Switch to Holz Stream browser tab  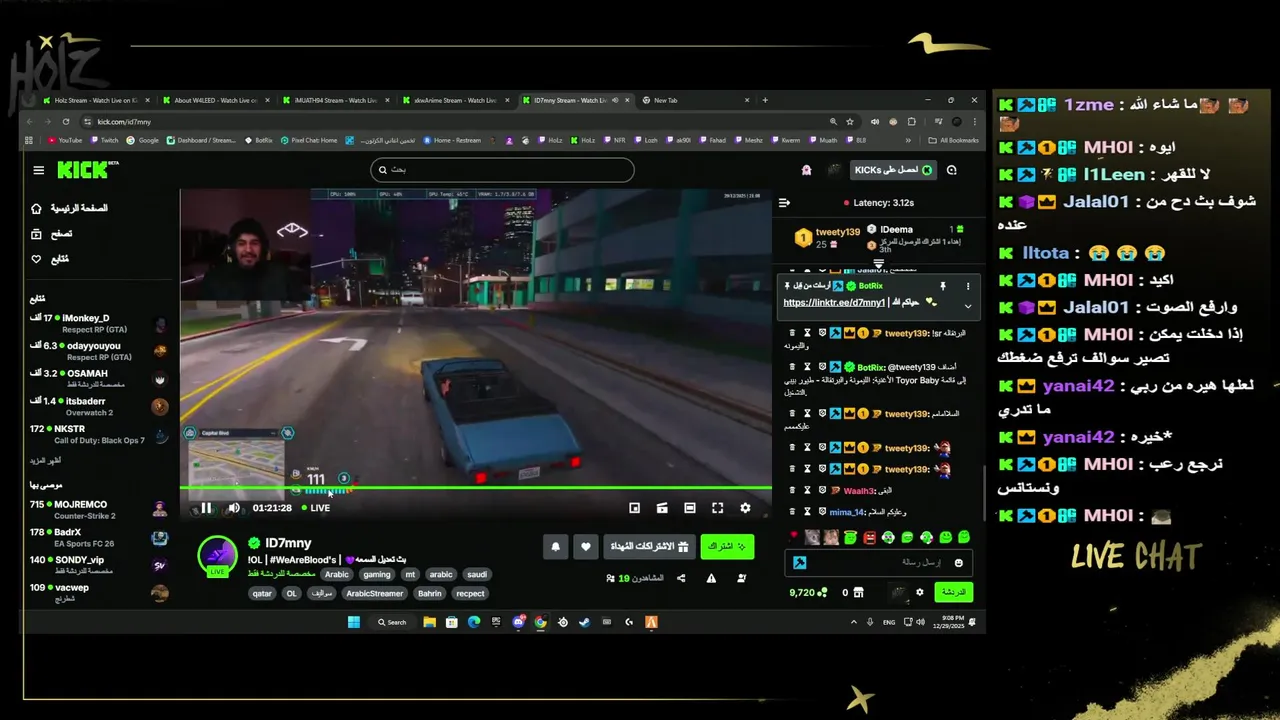96,100
